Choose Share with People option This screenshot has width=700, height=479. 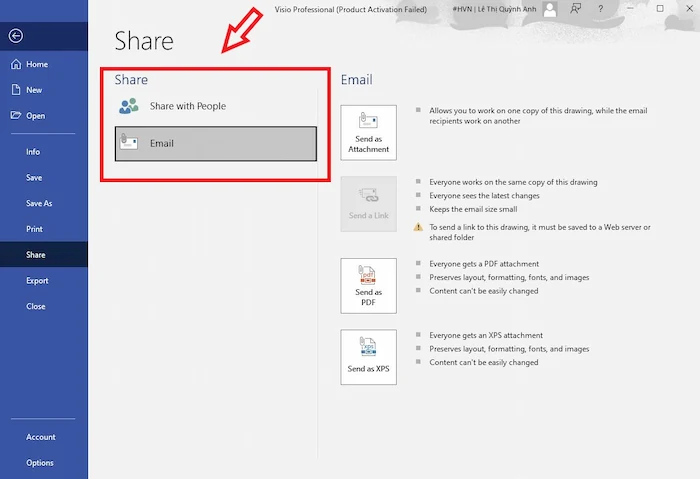(x=216, y=106)
